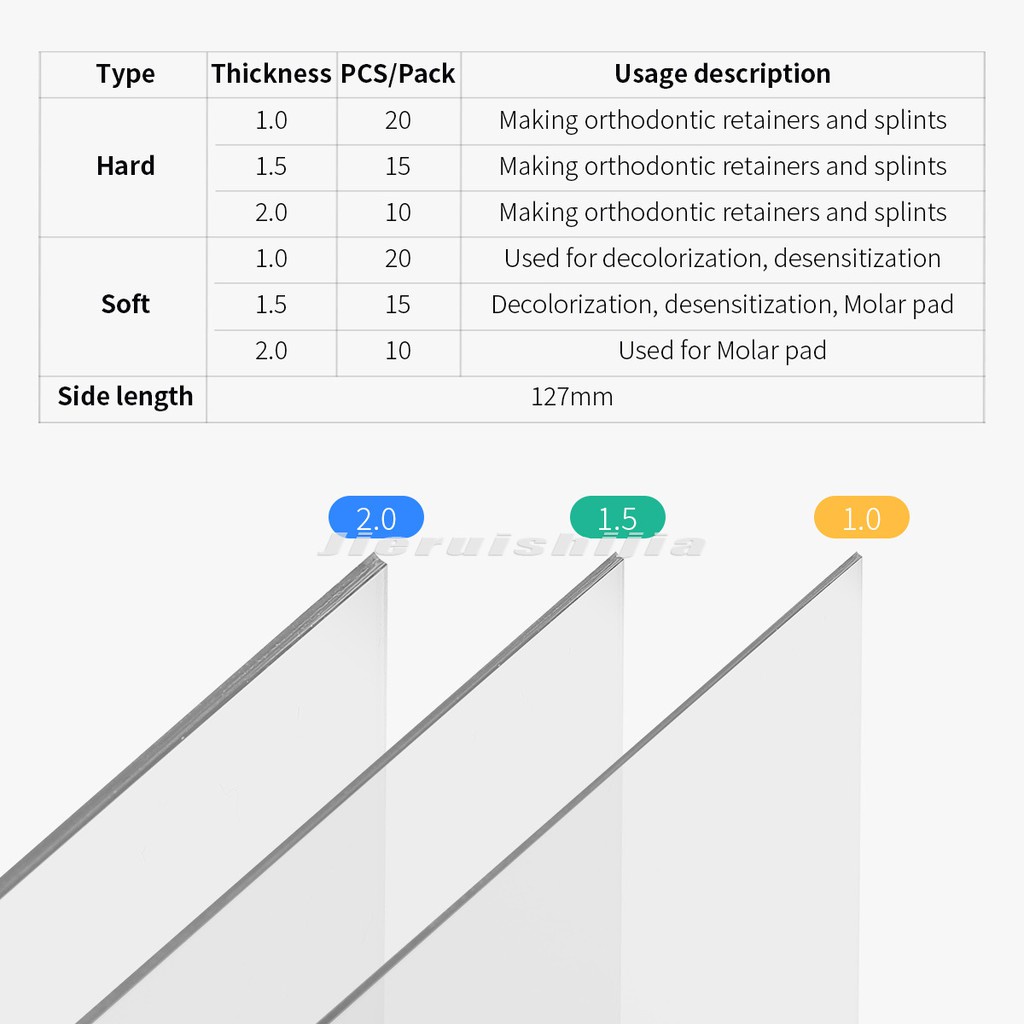Click the blue 2.0 thickness badge

[x=376, y=518]
